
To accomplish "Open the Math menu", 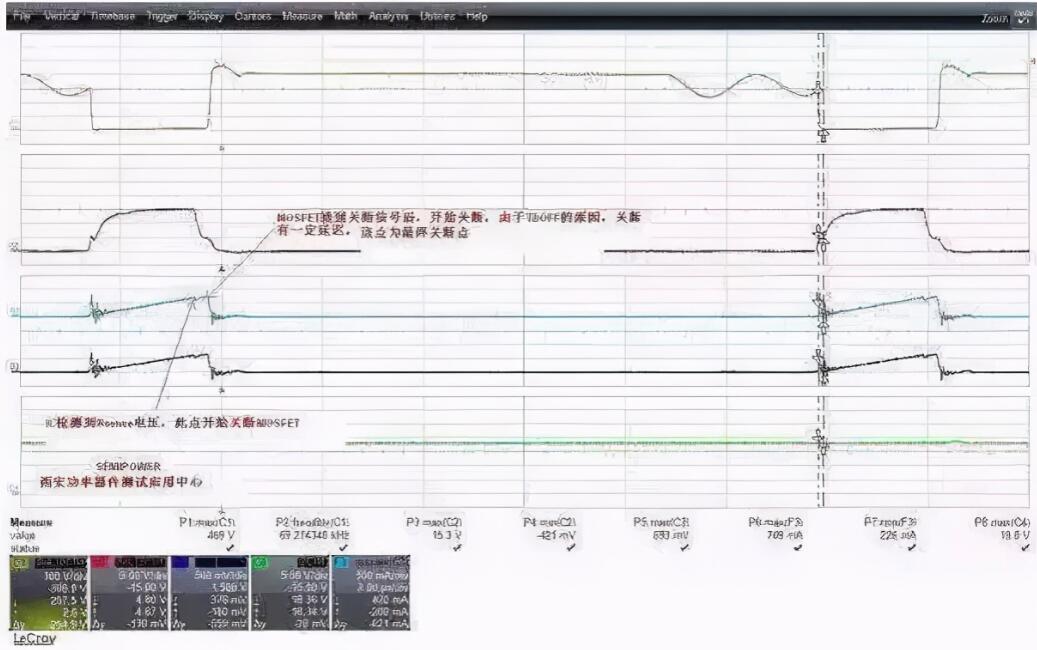I will pyautogui.click(x=346, y=17).
